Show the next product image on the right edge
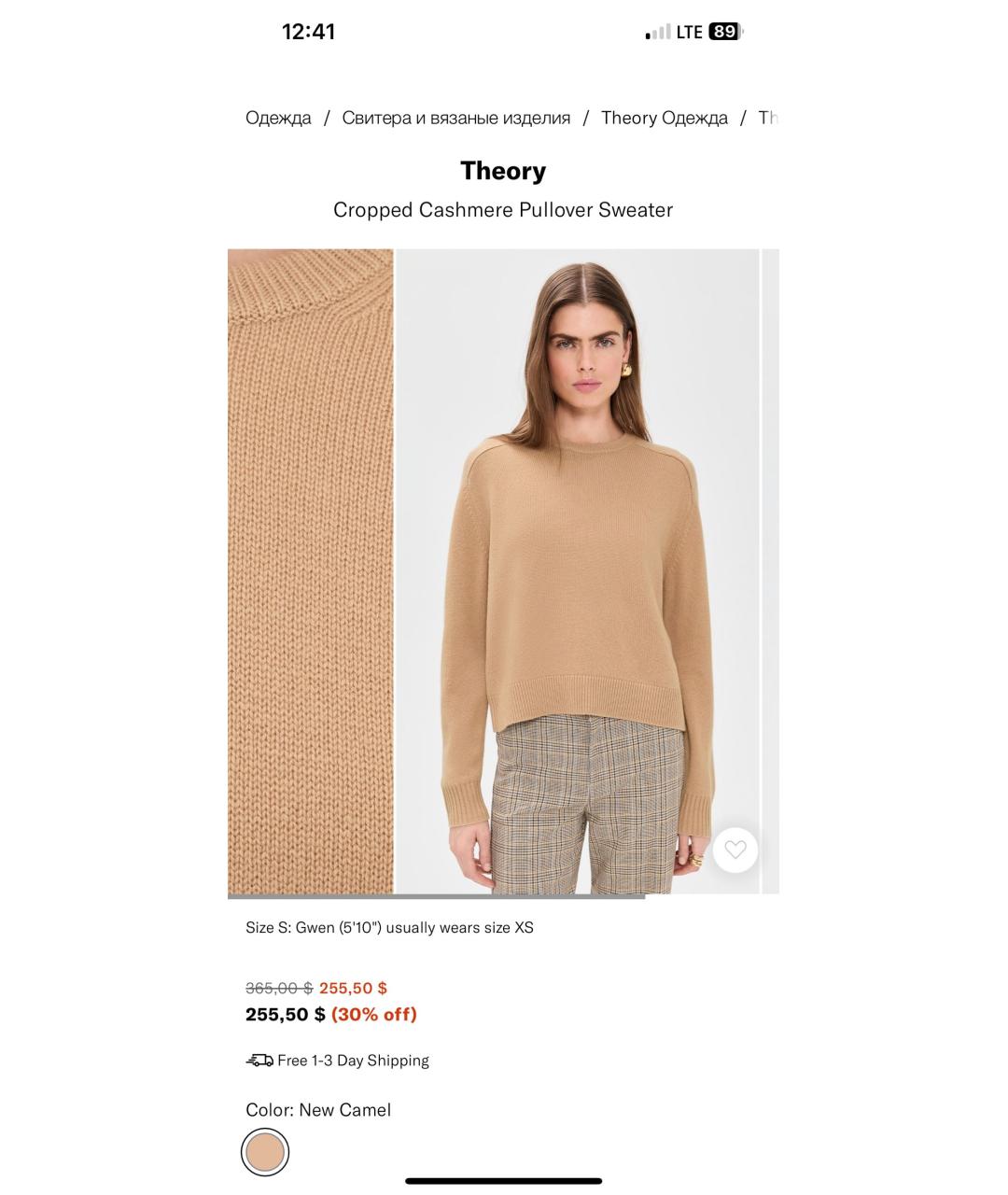This screenshot has width=1008, height=1195. click(x=771, y=571)
